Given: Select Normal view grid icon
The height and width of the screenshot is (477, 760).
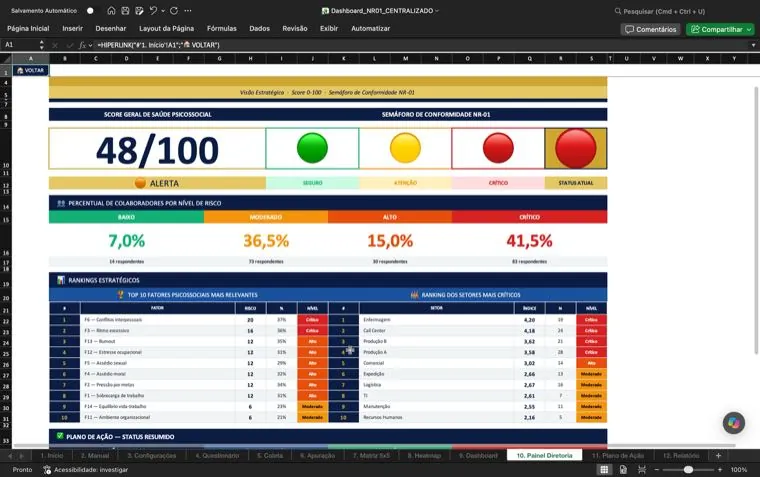Looking at the screenshot, I should point(604,470).
